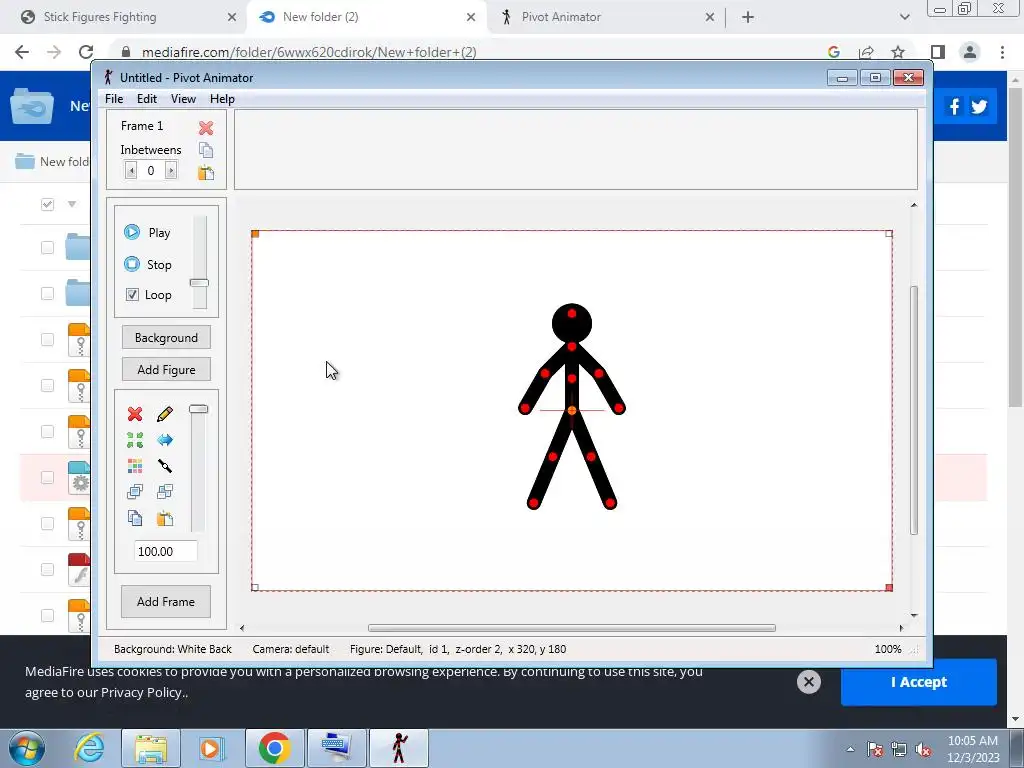Click the red bottom-right camera corner handle
The image size is (1024, 768).
889,588
